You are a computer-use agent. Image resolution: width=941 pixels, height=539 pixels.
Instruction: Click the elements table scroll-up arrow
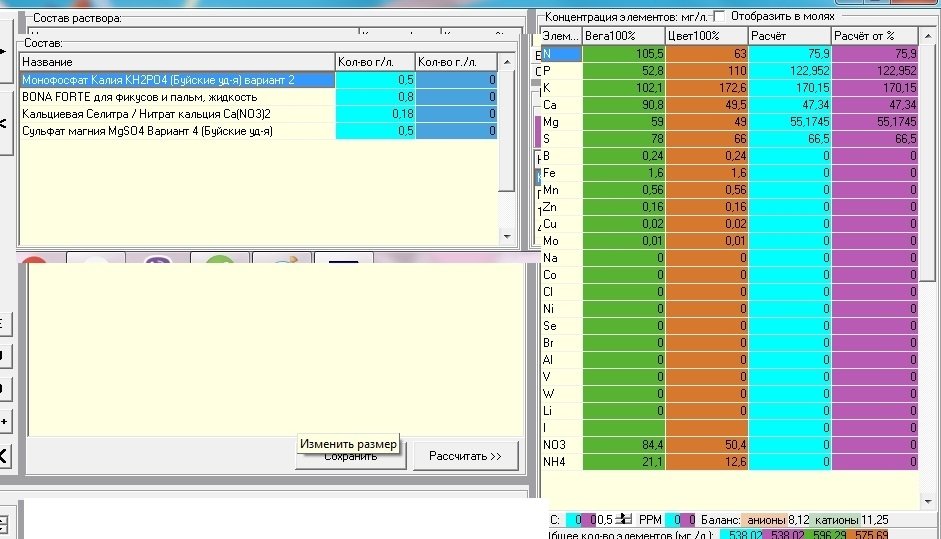pyautogui.click(x=929, y=36)
